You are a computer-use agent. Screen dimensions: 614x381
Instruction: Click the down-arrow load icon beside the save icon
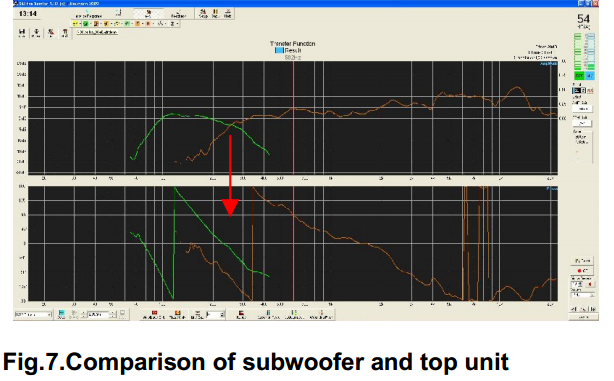pos(36,33)
